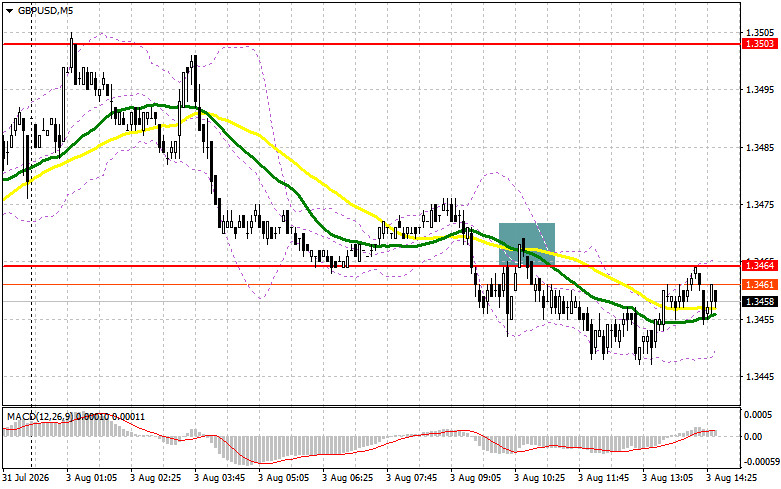Select the teal highlighted rectangle on chart

point(526,244)
